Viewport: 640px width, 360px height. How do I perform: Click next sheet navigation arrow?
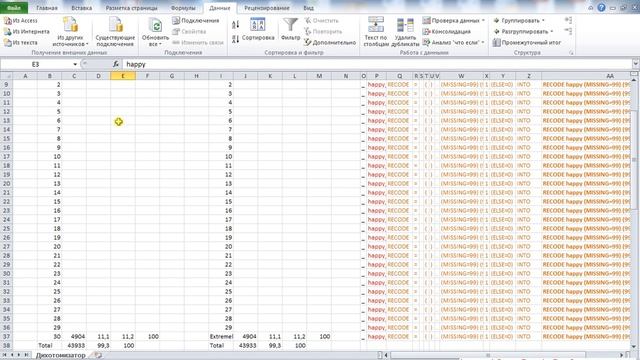click(18, 356)
